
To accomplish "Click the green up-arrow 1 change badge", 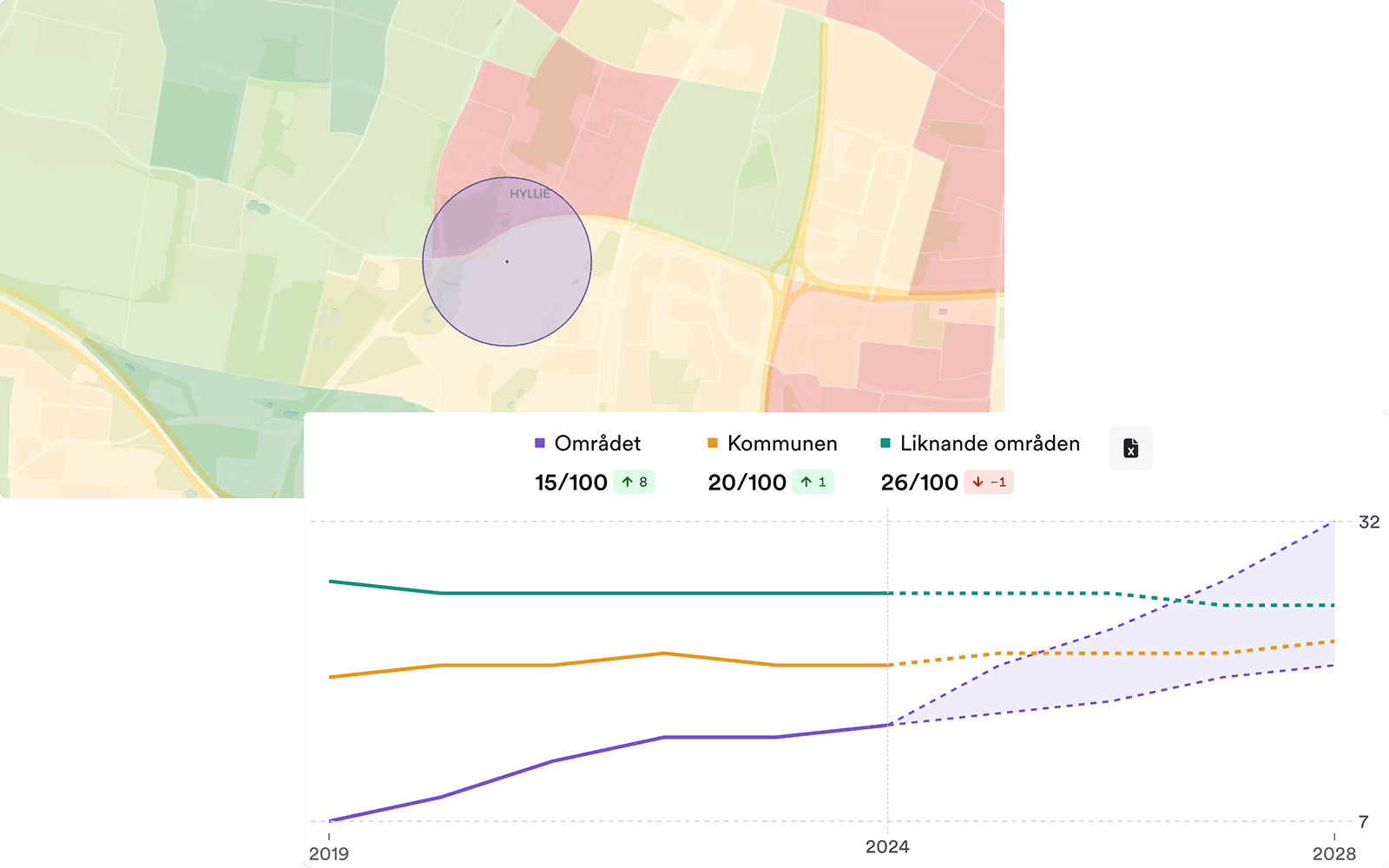I will coord(813,482).
